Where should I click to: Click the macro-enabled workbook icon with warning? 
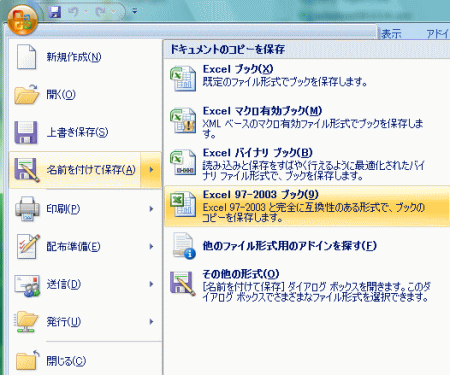tap(183, 120)
